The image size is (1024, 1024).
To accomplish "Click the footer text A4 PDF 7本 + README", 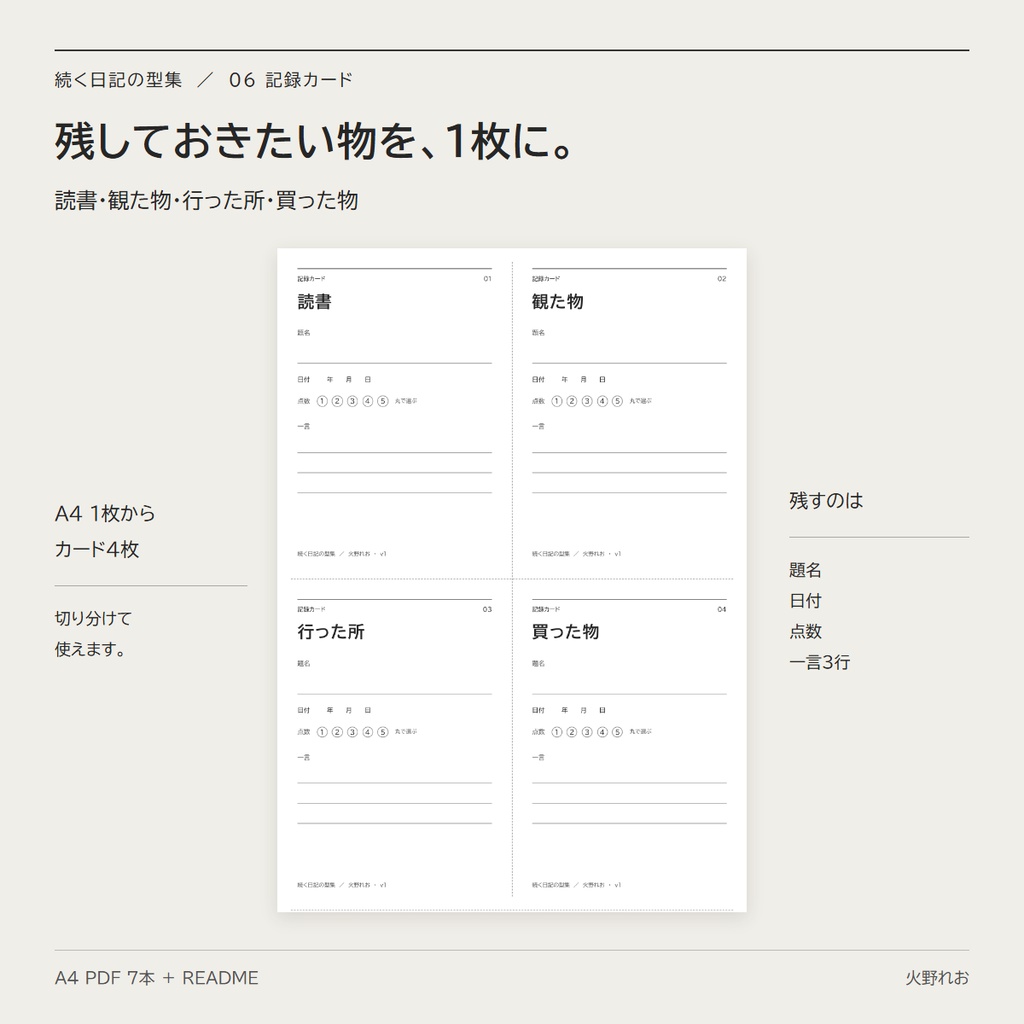I will click(x=157, y=978).
